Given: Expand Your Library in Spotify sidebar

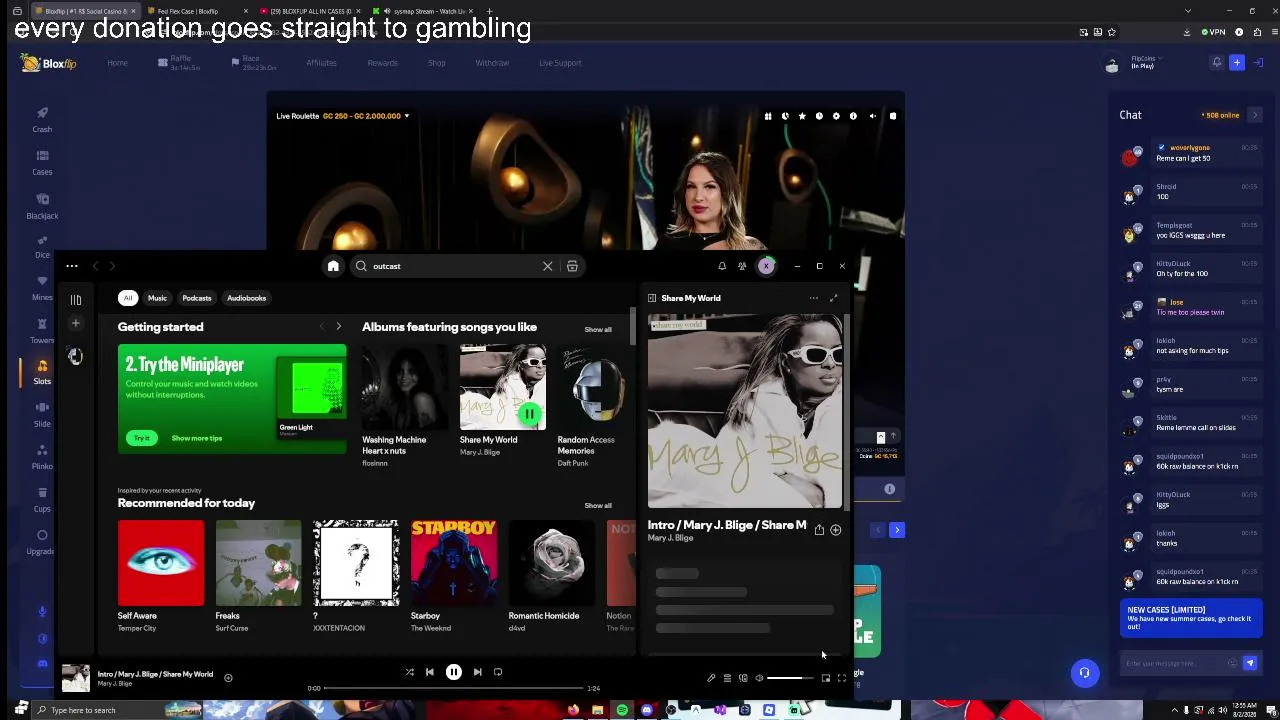Looking at the screenshot, I should pyautogui.click(x=75, y=300).
